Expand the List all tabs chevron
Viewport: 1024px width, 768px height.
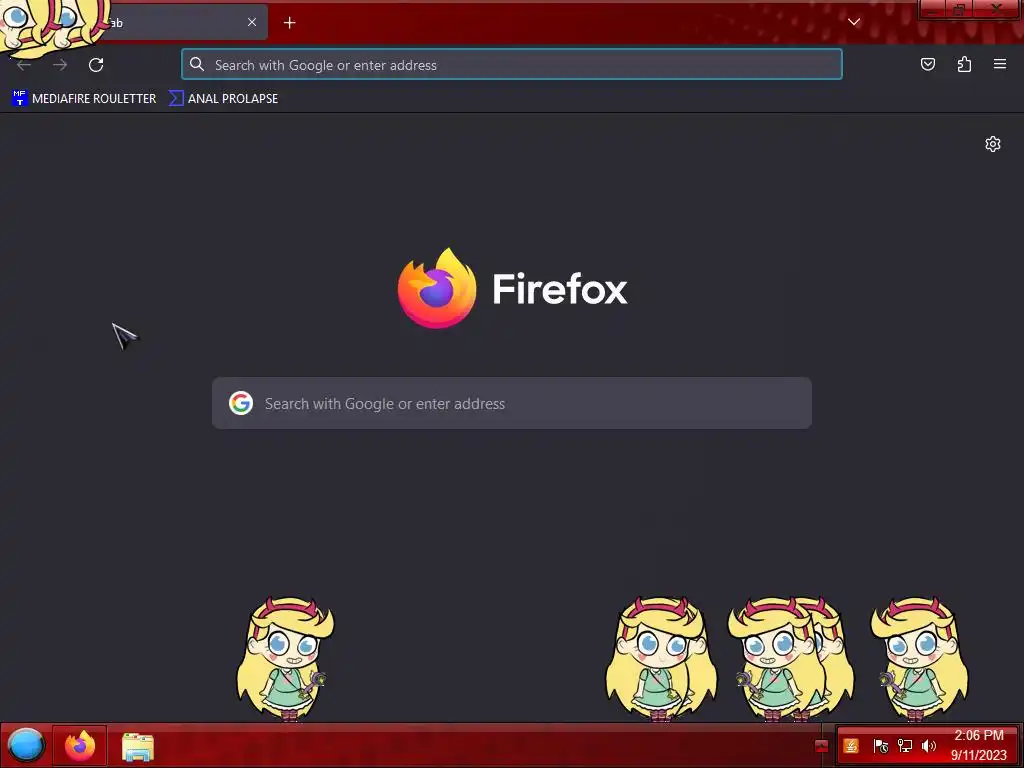tap(854, 22)
